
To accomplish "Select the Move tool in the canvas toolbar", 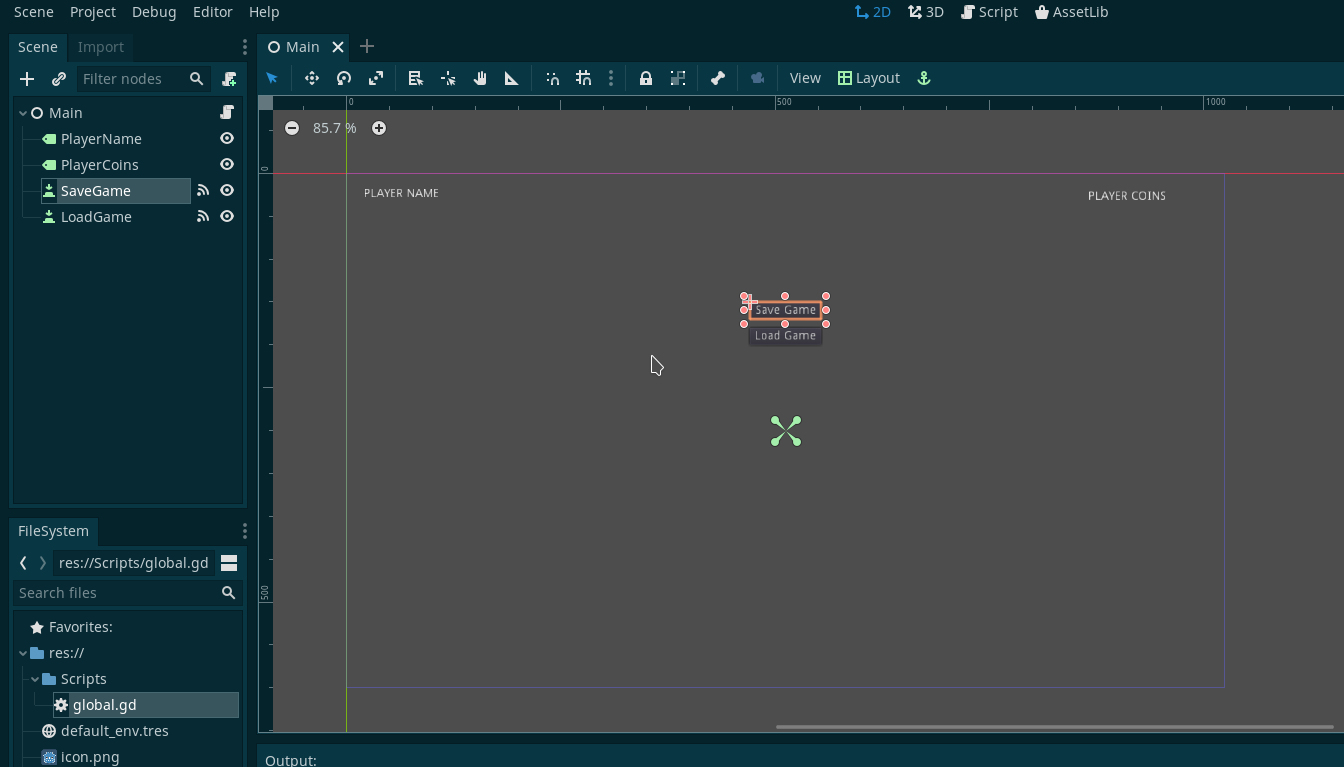I will coord(311,78).
